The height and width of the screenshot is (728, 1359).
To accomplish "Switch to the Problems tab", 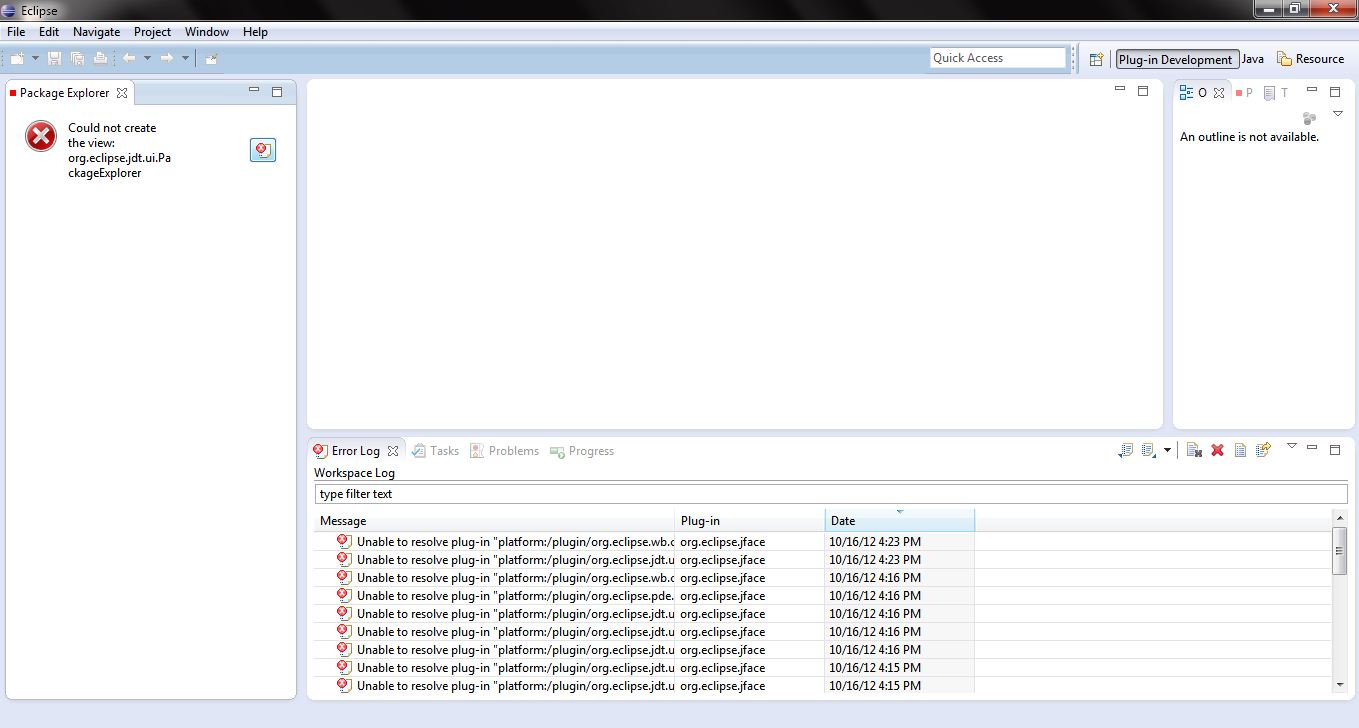I will tap(505, 451).
